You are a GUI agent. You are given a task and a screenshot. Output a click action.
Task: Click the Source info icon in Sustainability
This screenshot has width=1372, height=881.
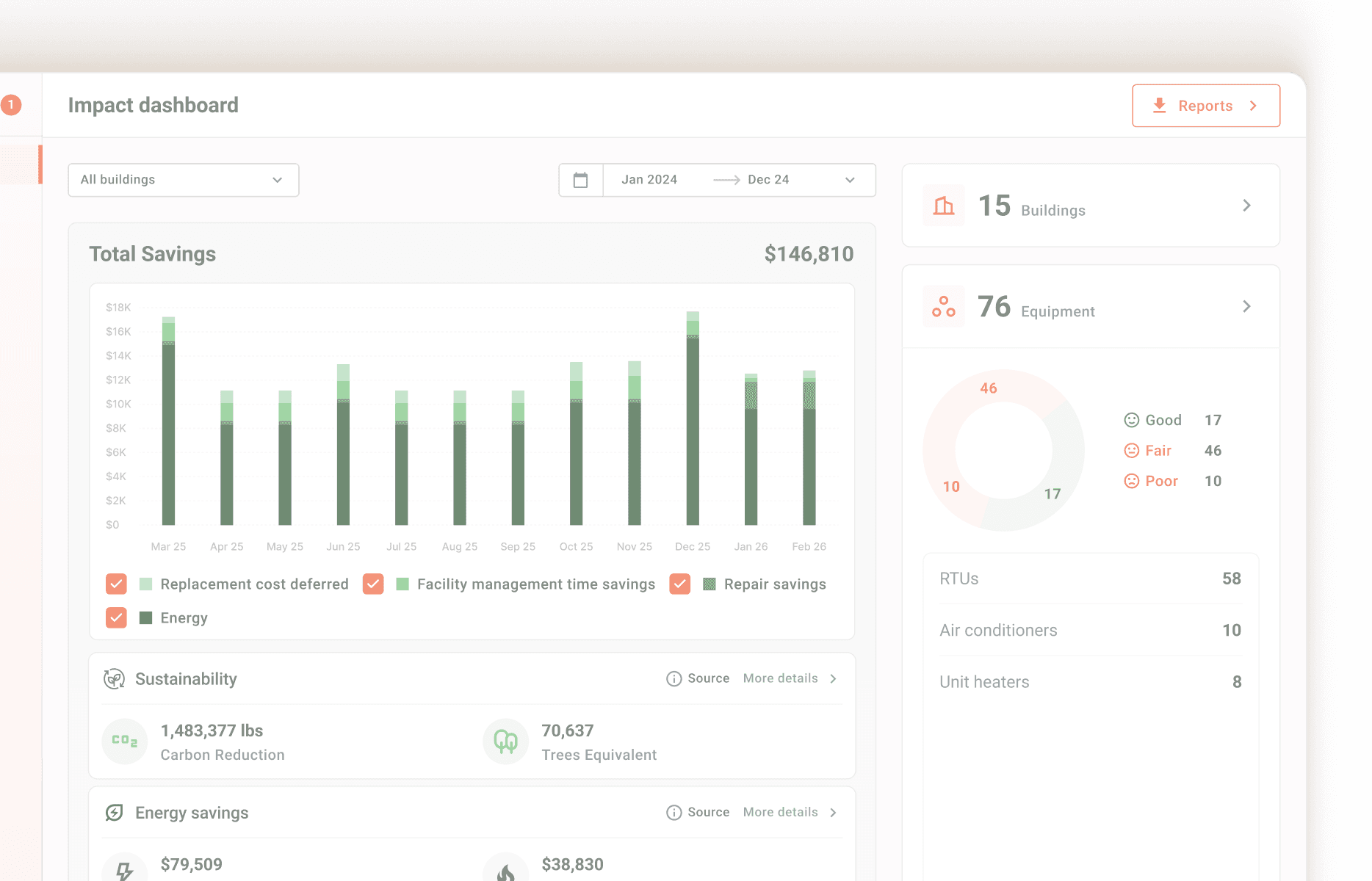674,679
